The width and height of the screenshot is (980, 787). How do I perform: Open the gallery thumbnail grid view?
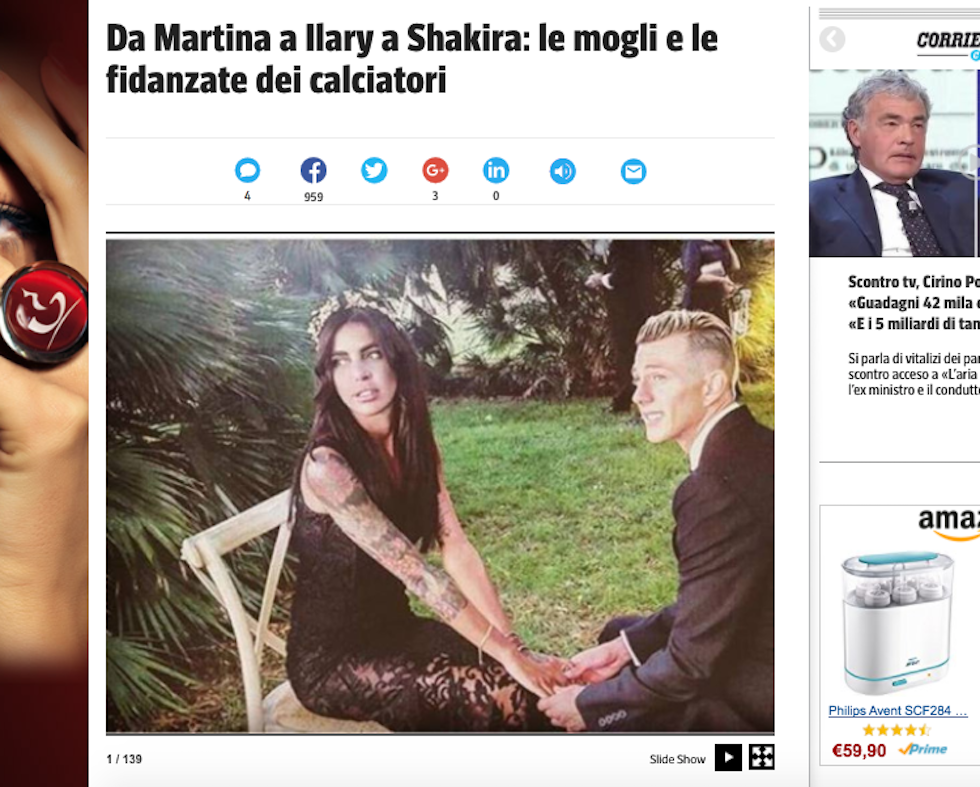(762, 758)
